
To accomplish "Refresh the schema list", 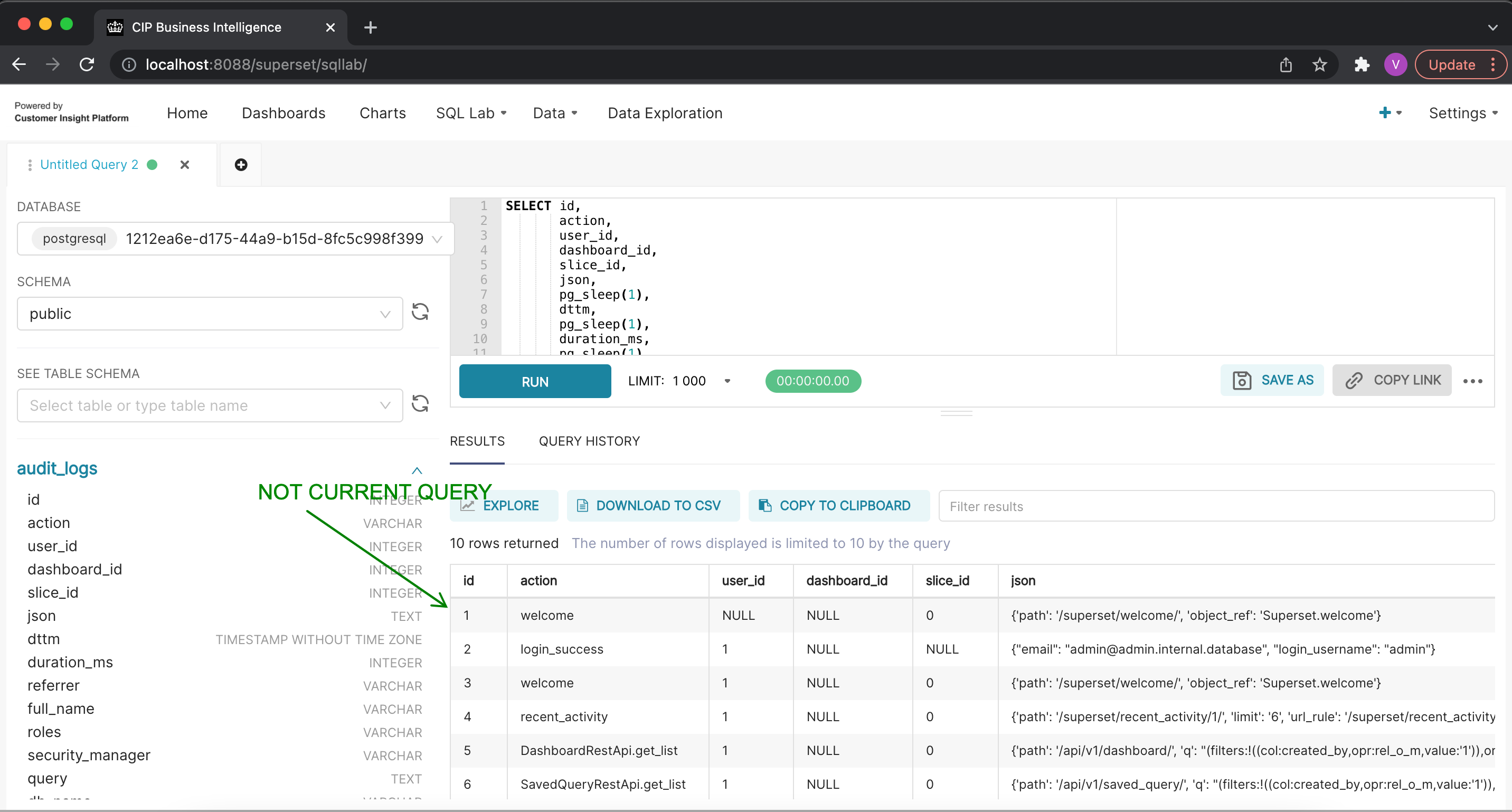I will 420,312.
